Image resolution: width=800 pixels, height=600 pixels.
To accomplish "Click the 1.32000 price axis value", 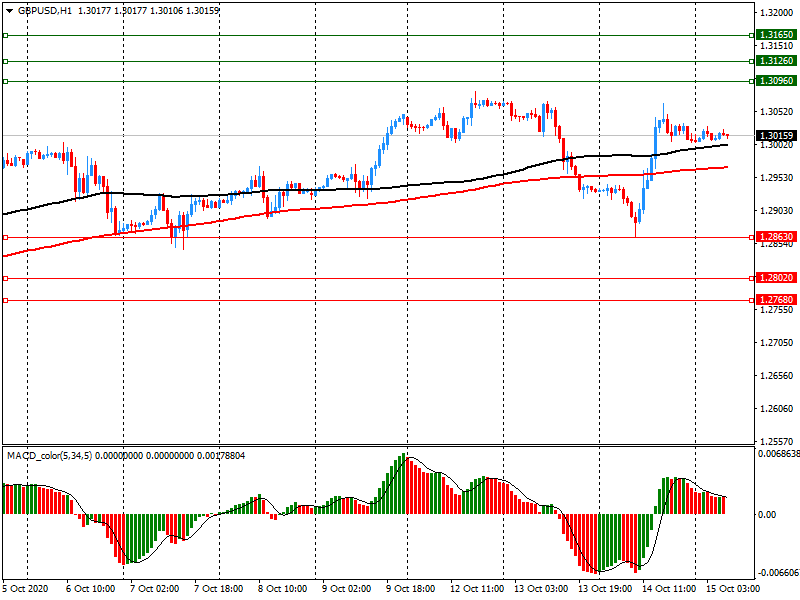I will [776, 13].
